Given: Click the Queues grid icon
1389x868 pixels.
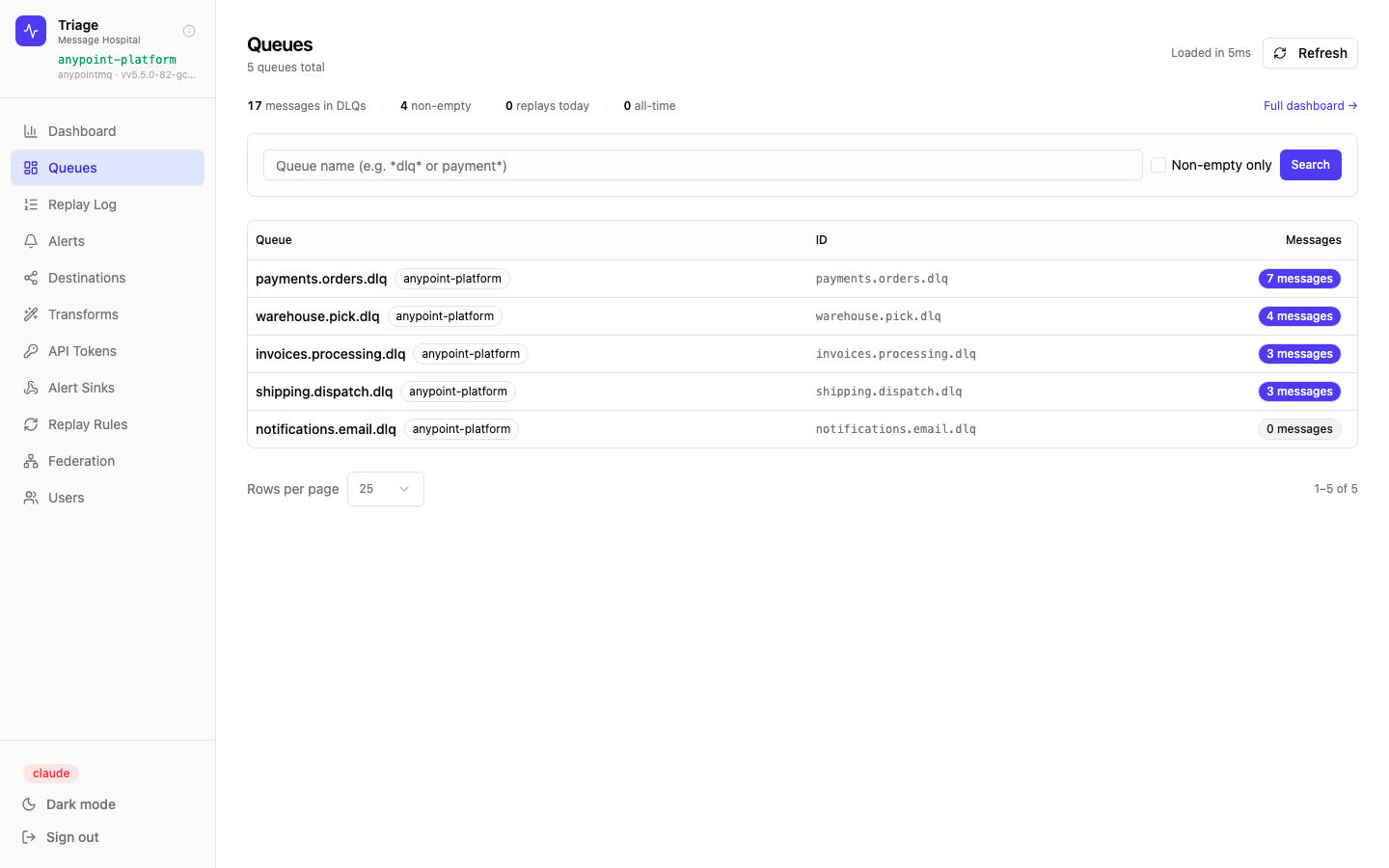Looking at the screenshot, I should click(31, 168).
